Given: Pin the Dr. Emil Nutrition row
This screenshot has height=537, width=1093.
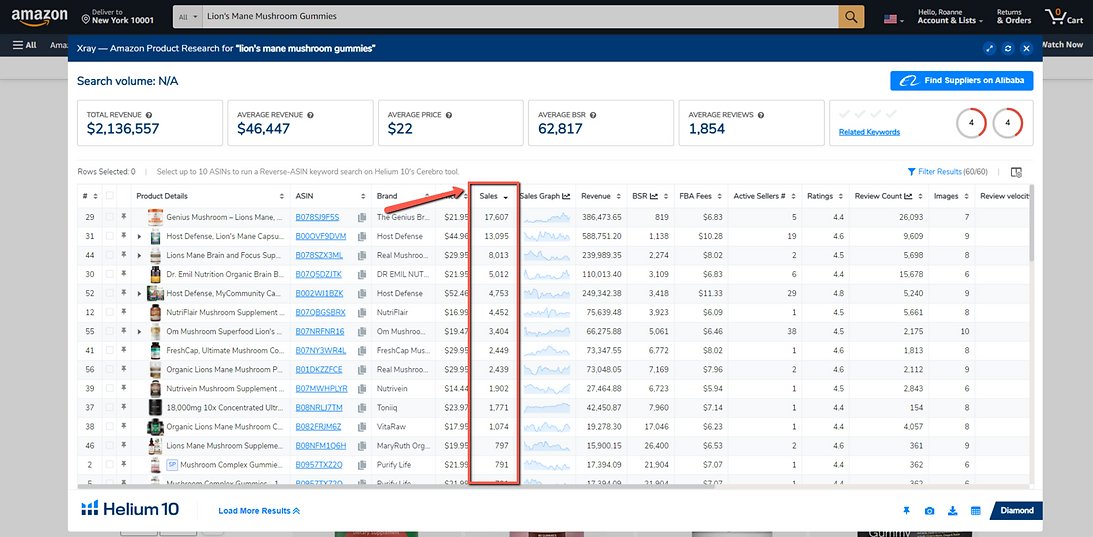Looking at the screenshot, I should 123,274.
